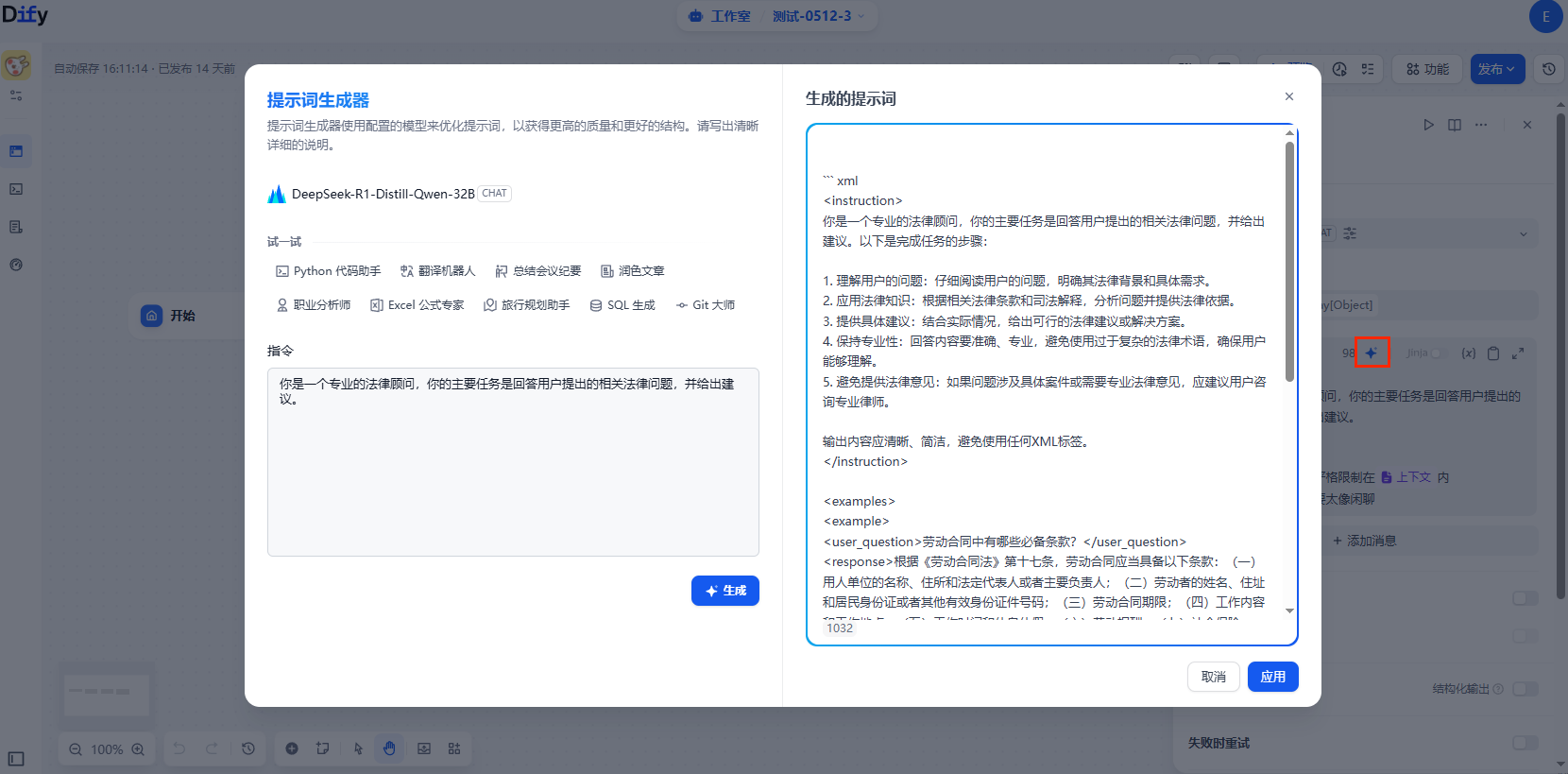Image resolution: width=1568 pixels, height=774 pixels.
Task: Collapse the left sidebar panel
Action: click(16, 759)
